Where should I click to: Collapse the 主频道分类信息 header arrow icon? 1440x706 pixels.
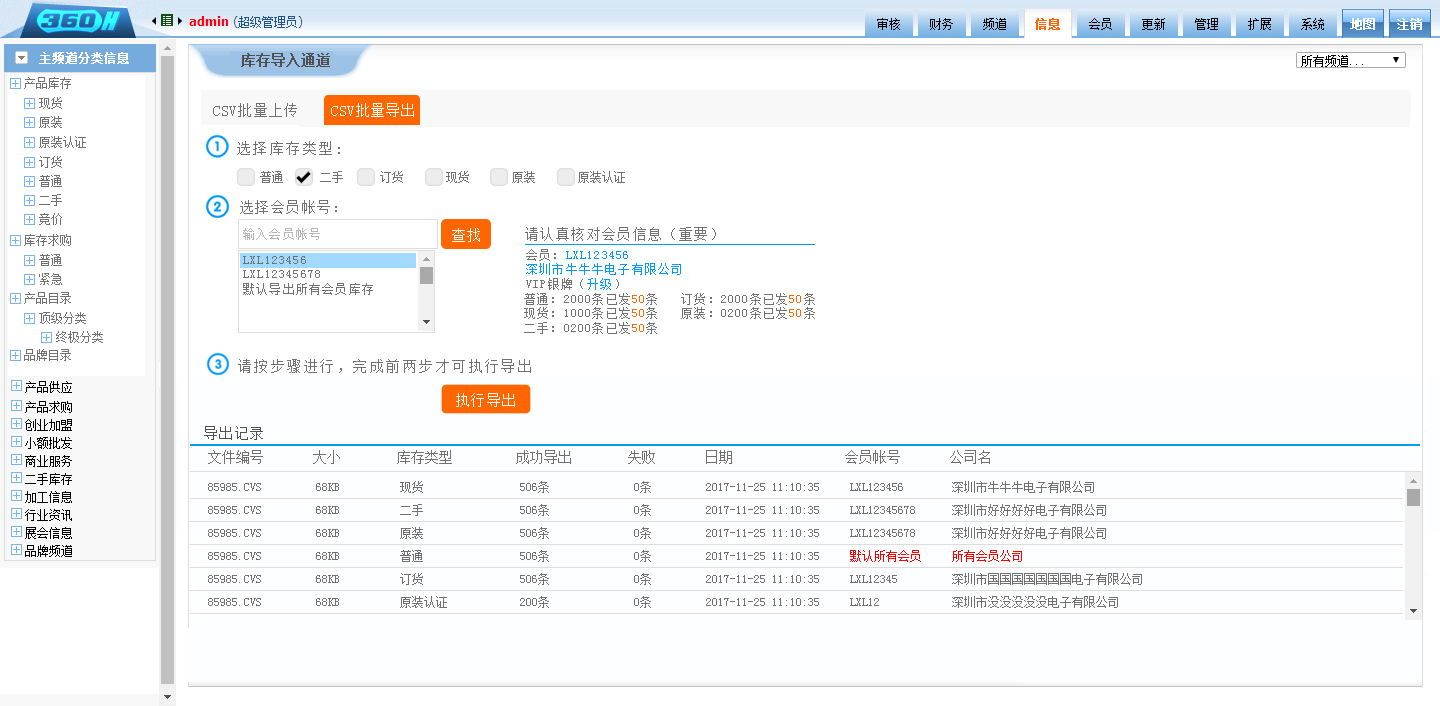click(x=21, y=58)
